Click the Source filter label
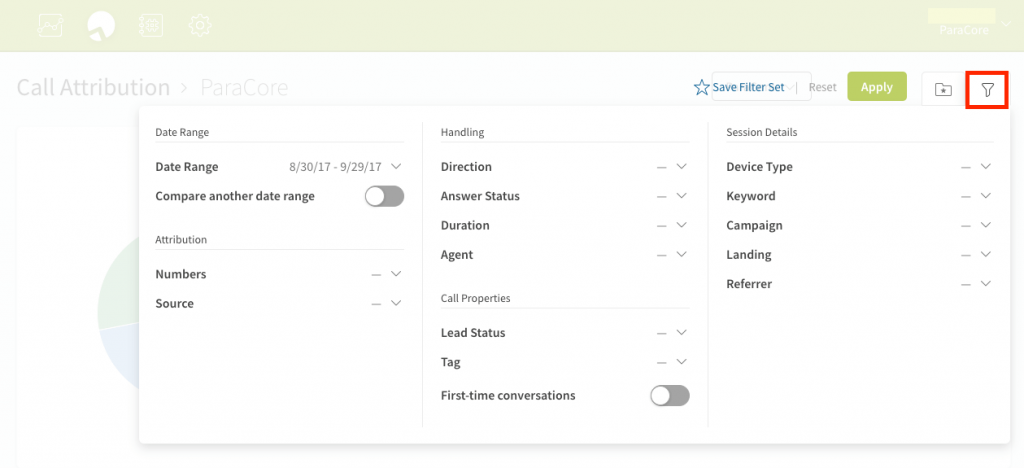1024x468 pixels. 174,304
